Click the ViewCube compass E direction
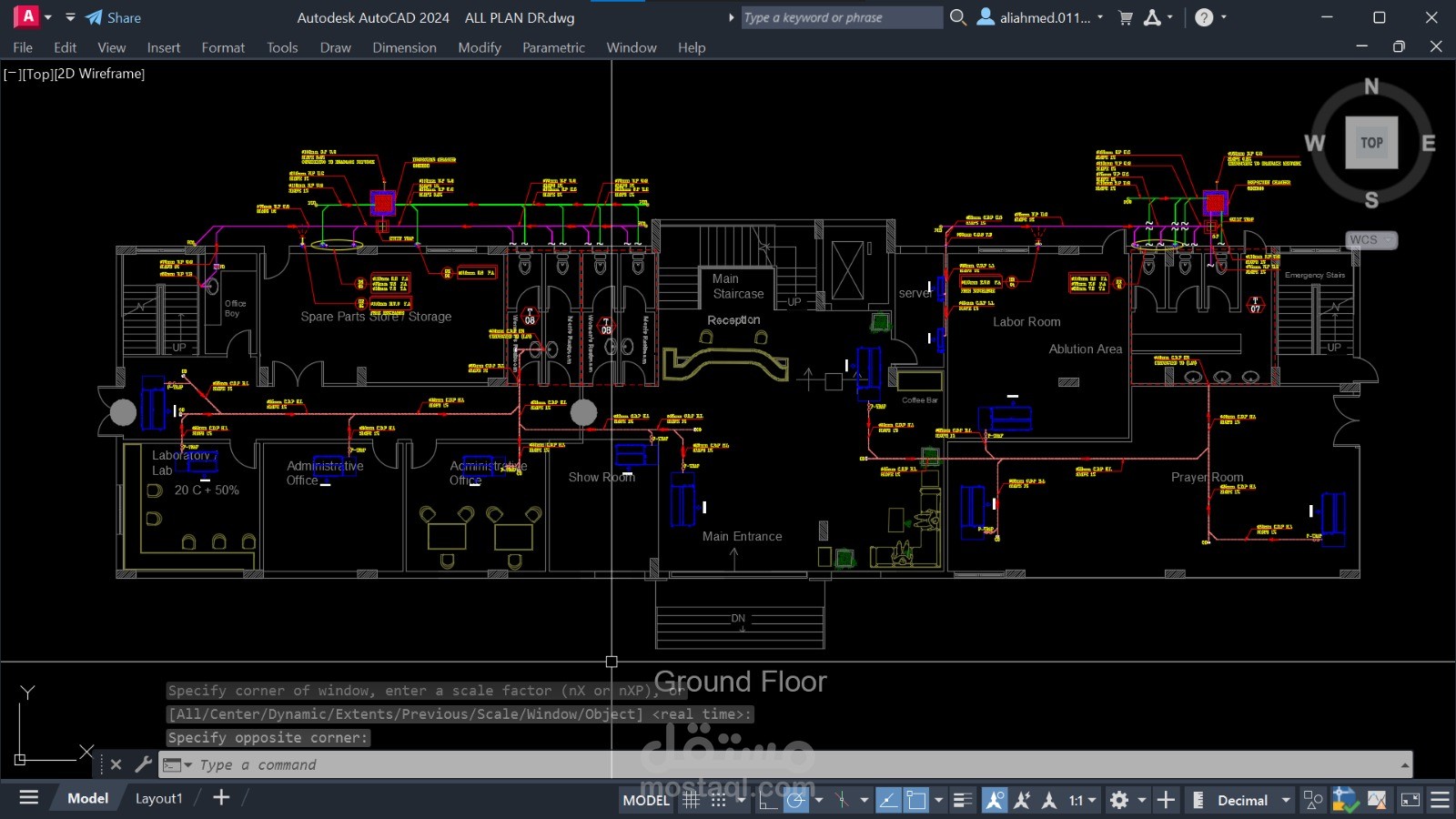 click(1429, 143)
